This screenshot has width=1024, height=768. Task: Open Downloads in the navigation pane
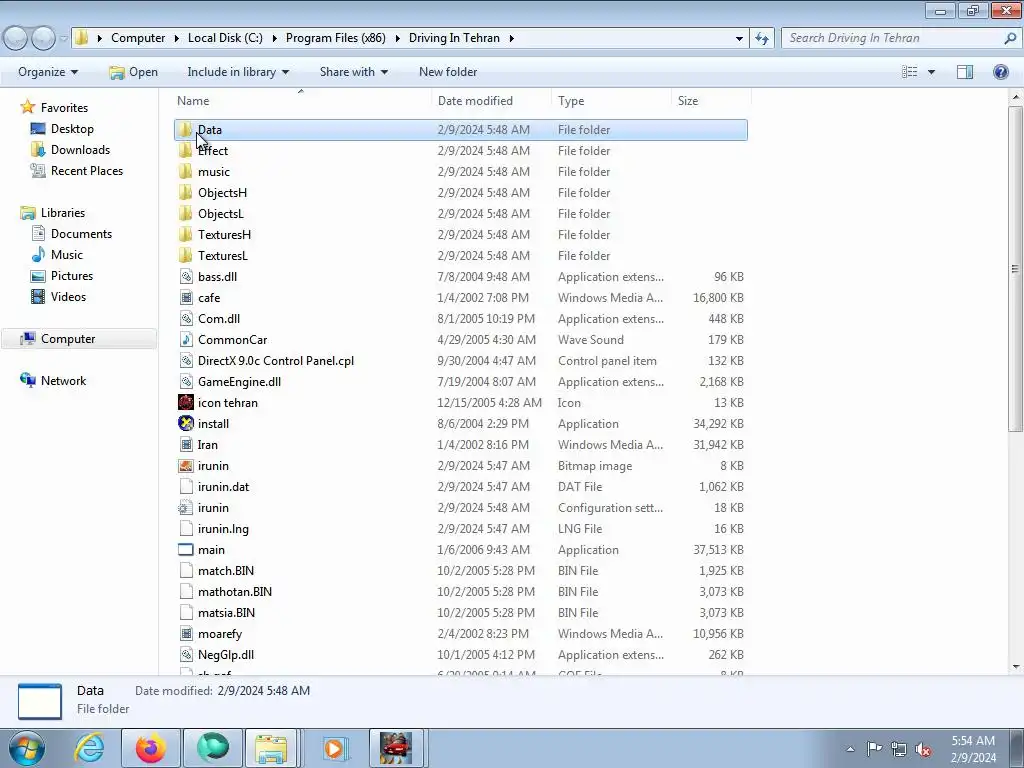[80, 150]
